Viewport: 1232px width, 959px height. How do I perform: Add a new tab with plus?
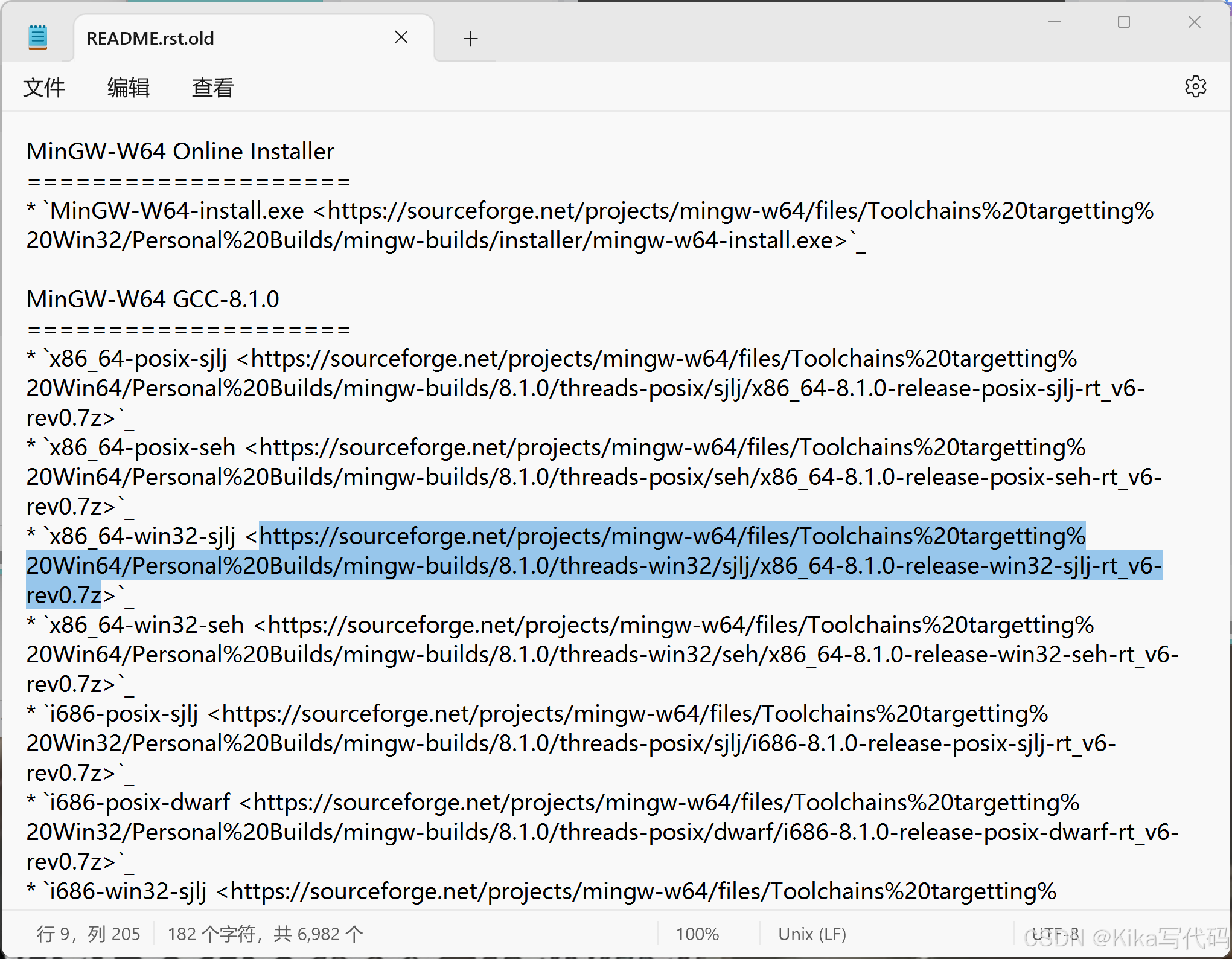[x=470, y=39]
